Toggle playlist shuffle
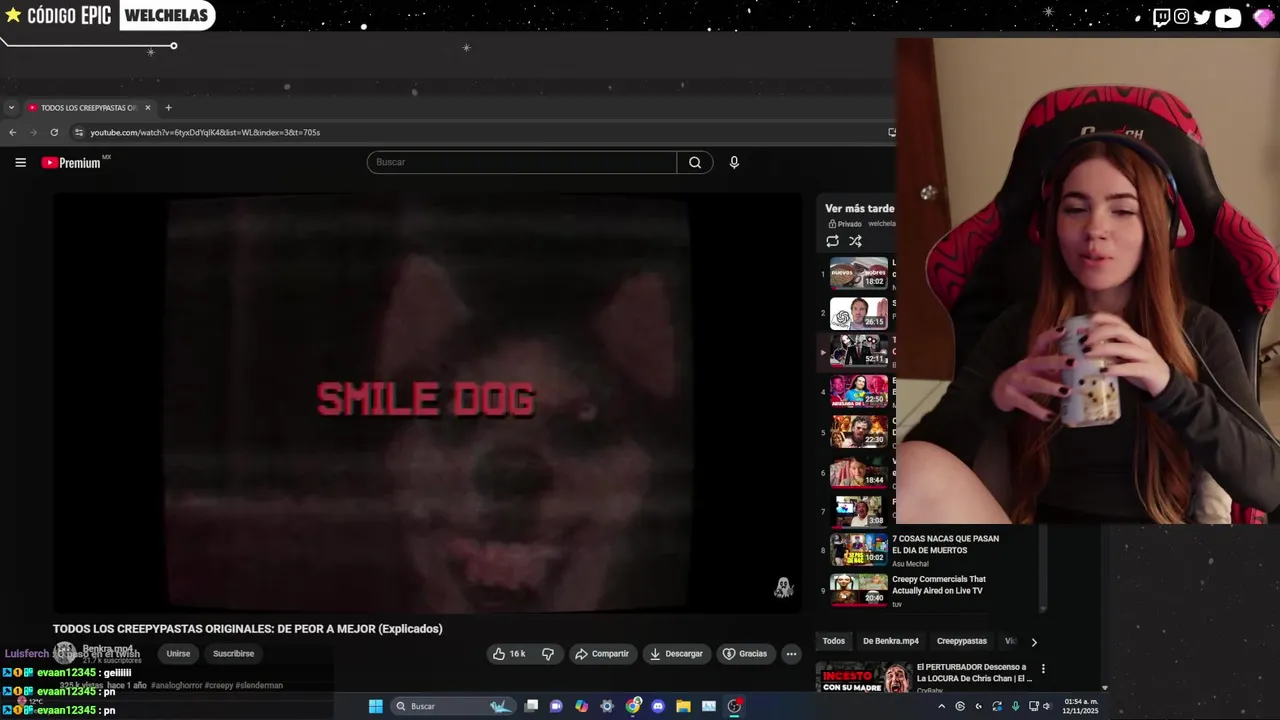Screen dimensions: 1280x720 [855, 241]
